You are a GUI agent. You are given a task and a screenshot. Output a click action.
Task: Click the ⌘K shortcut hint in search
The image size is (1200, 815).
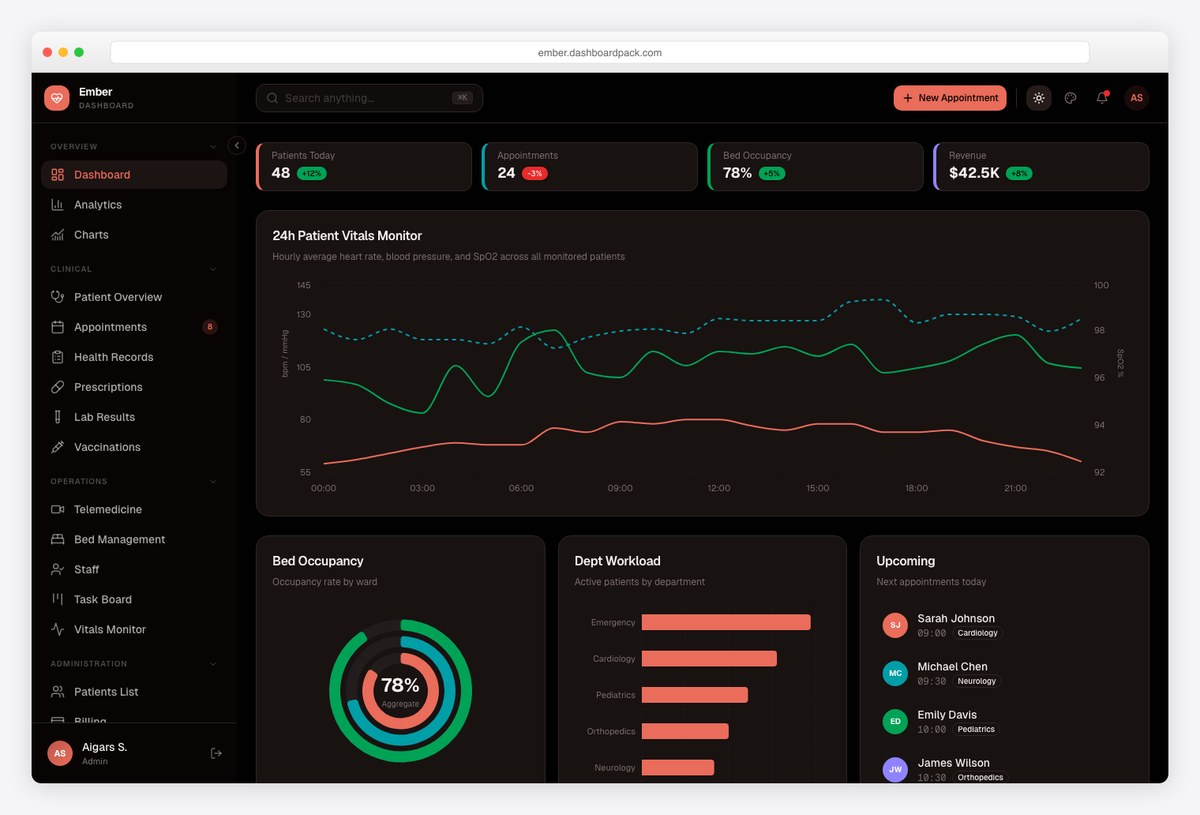pyautogui.click(x=462, y=98)
